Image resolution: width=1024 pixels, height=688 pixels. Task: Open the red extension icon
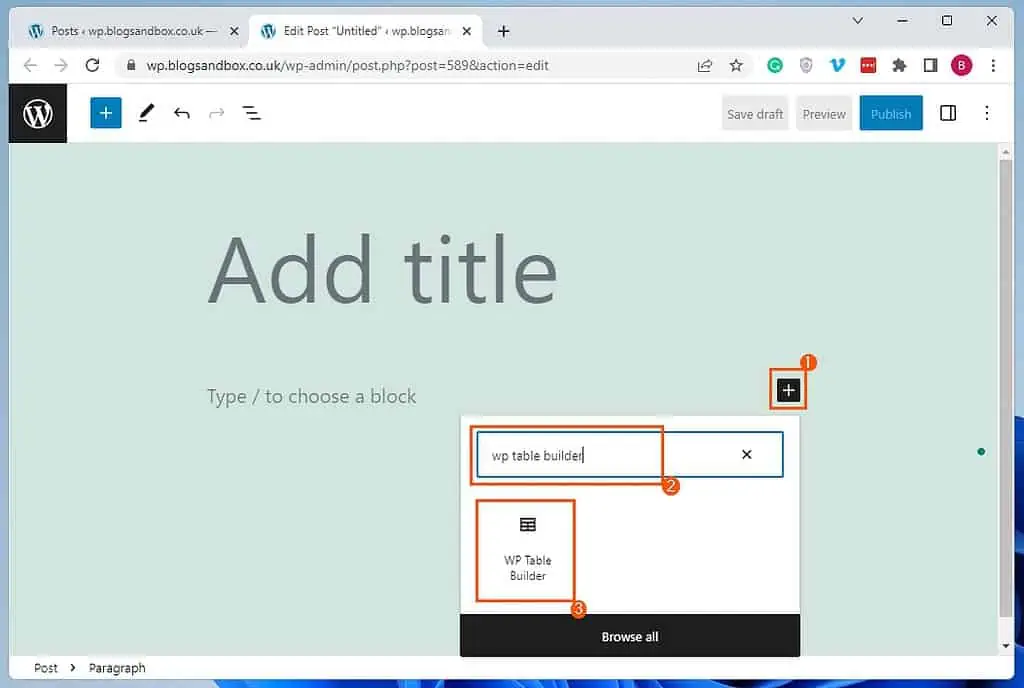coord(868,65)
